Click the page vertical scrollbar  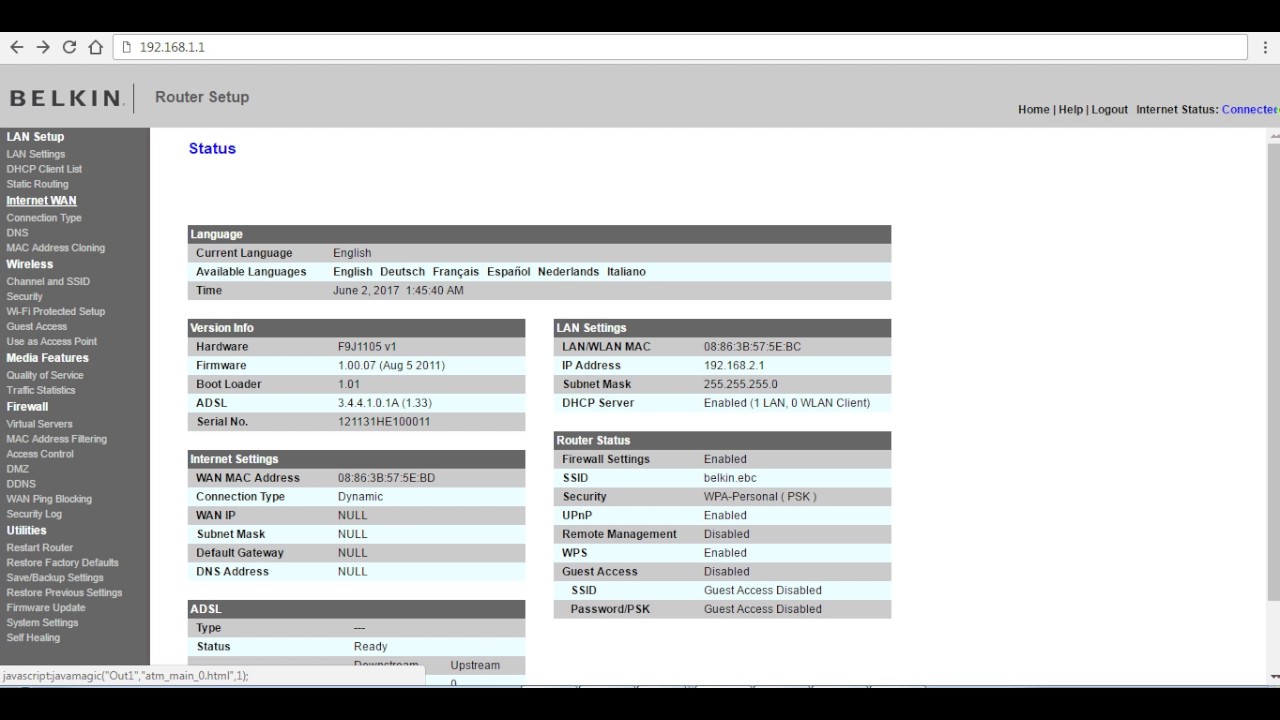point(1273,372)
